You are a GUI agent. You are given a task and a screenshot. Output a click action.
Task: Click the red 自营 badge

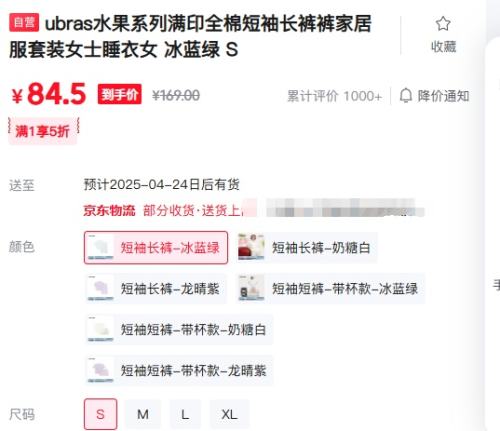click(x=24, y=22)
